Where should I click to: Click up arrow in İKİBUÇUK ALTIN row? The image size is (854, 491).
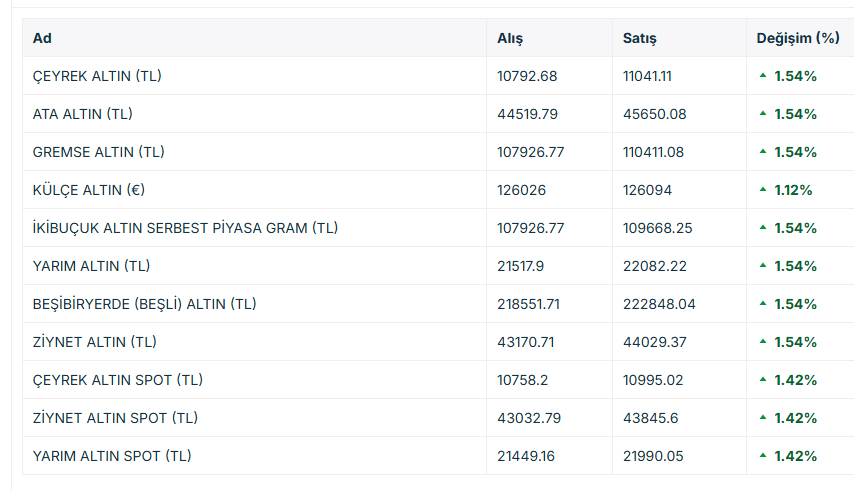pos(763,228)
